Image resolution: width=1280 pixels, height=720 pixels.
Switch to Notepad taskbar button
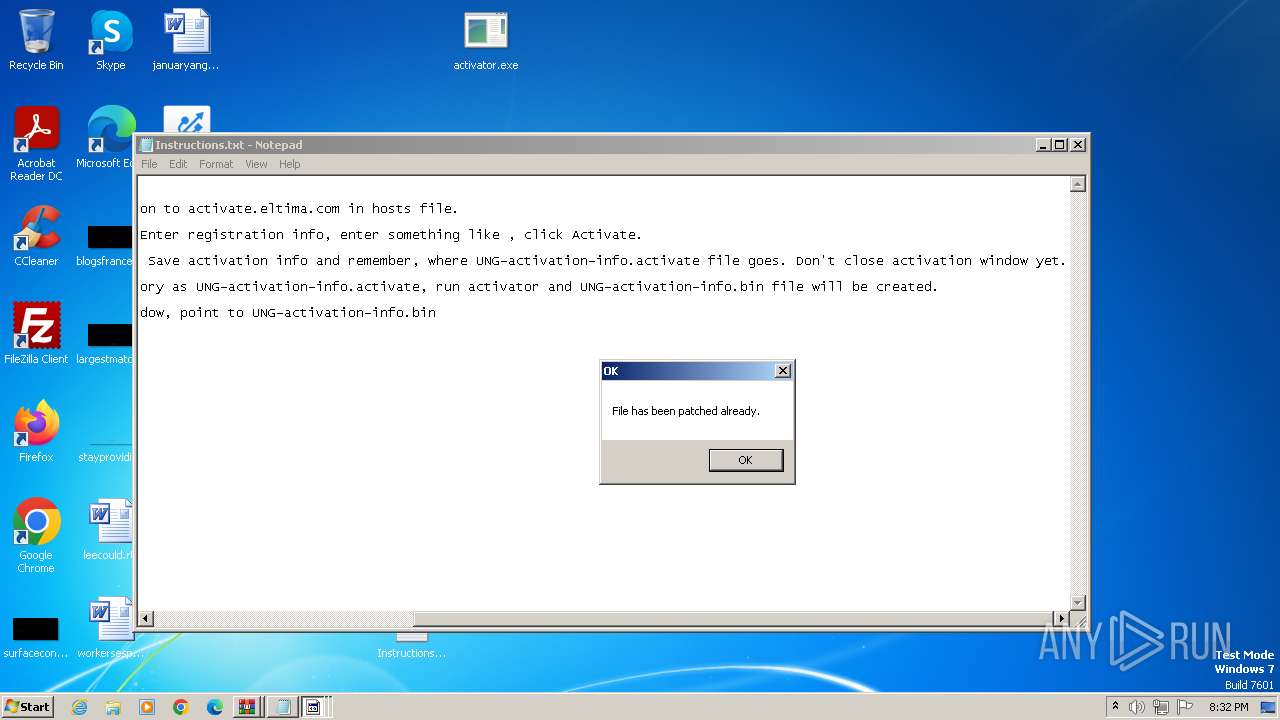[283, 707]
